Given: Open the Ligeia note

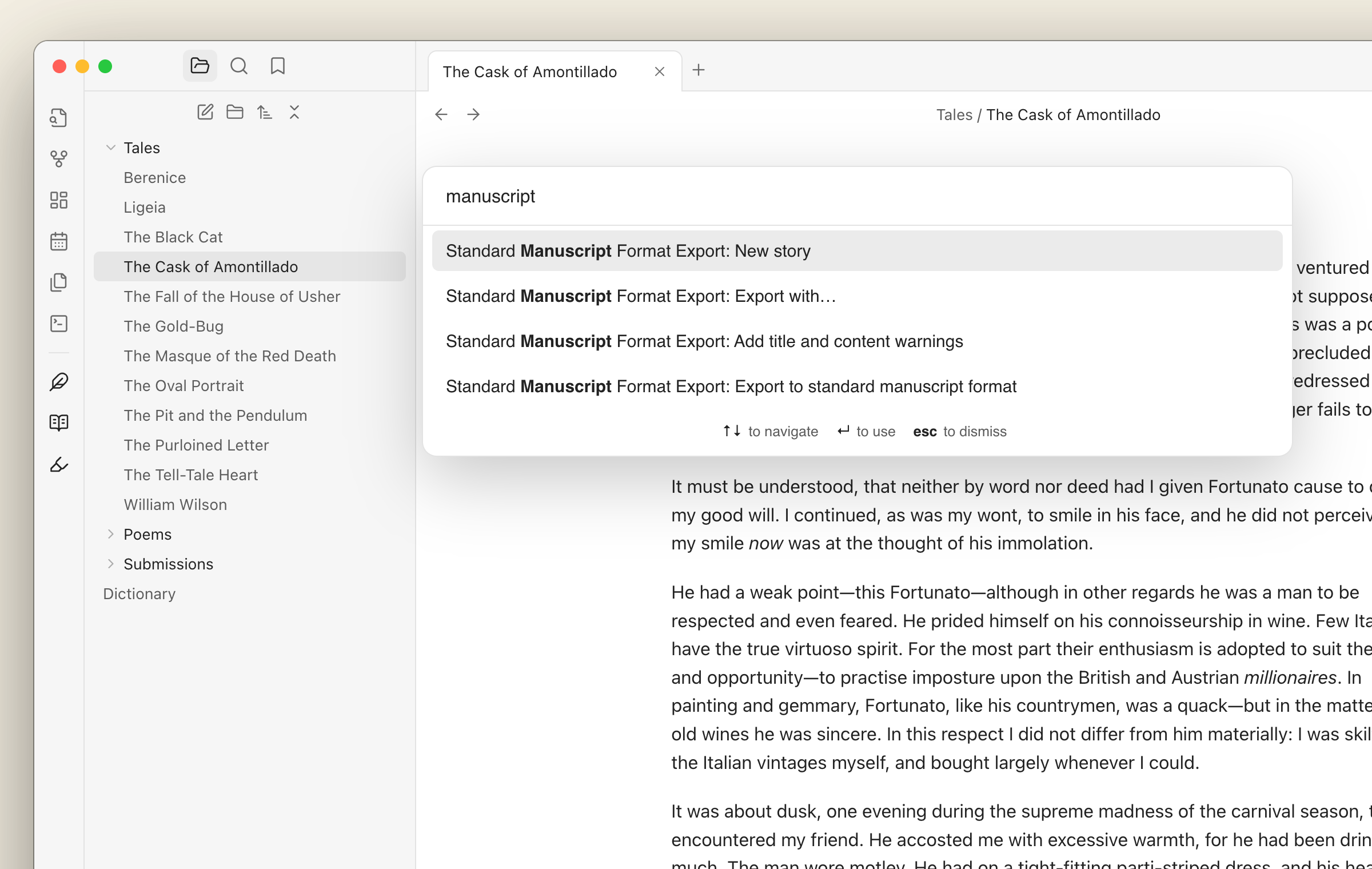Looking at the screenshot, I should (250, 208).
